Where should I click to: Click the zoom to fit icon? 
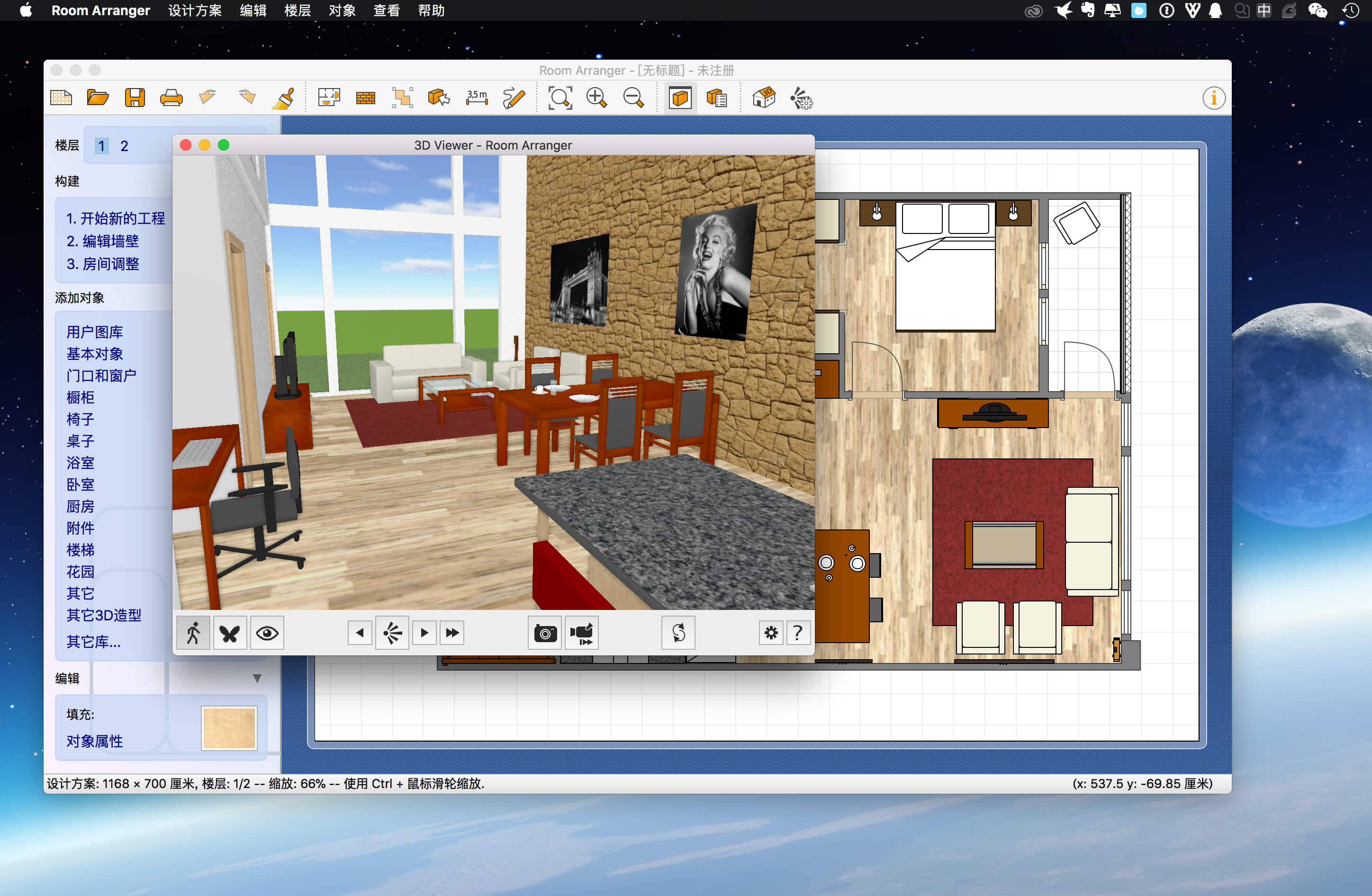point(560,98)
